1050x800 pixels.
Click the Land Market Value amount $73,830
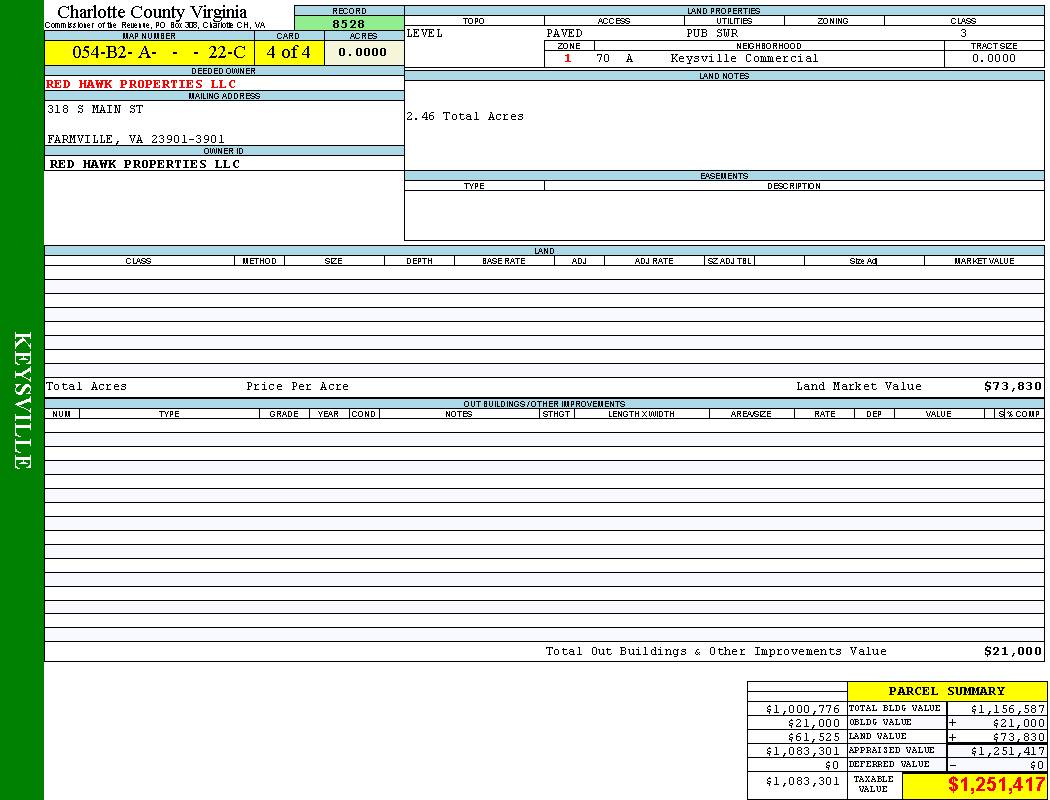point(1012,386)
